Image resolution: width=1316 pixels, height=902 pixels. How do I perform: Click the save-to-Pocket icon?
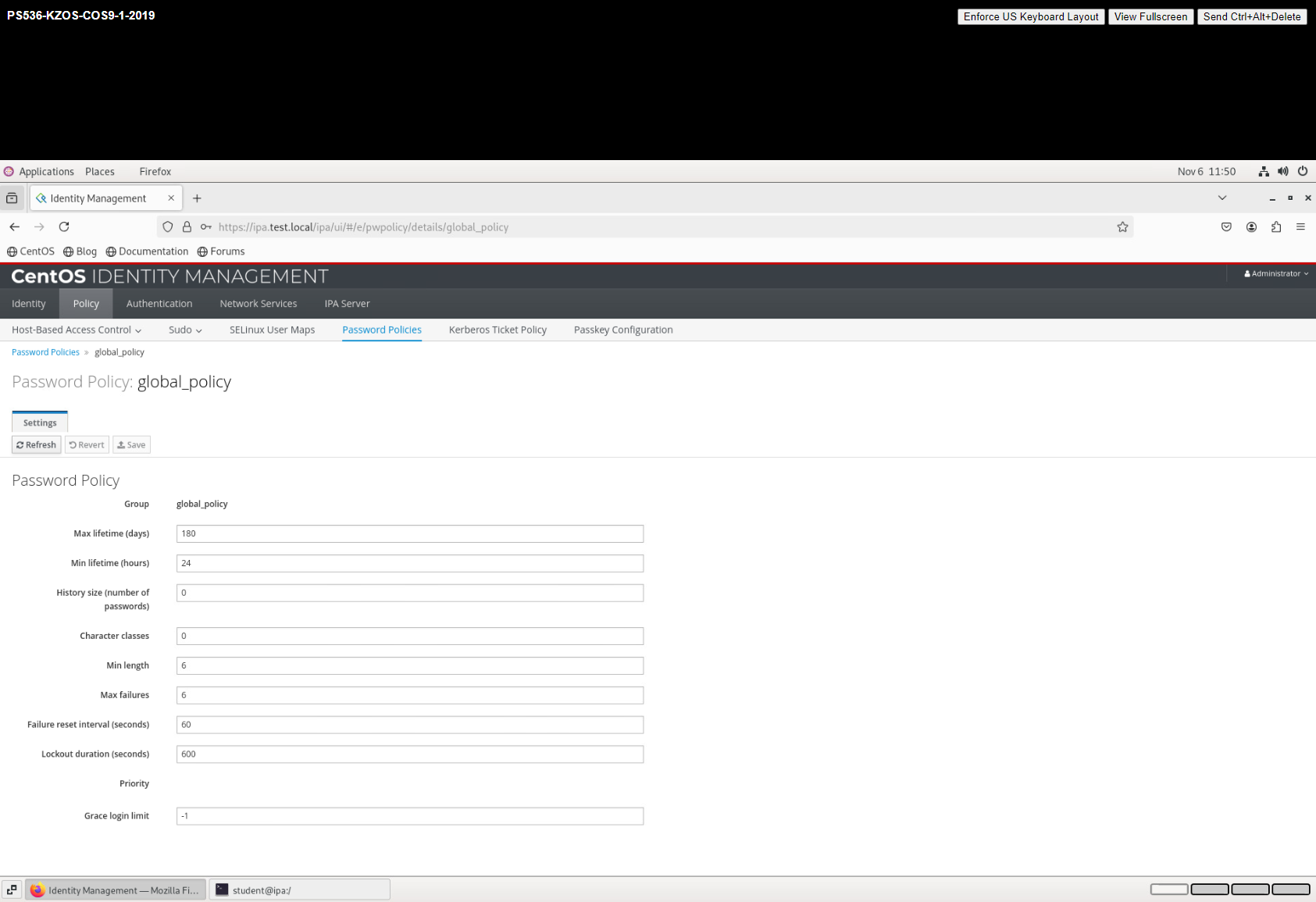coord(1226,227)
